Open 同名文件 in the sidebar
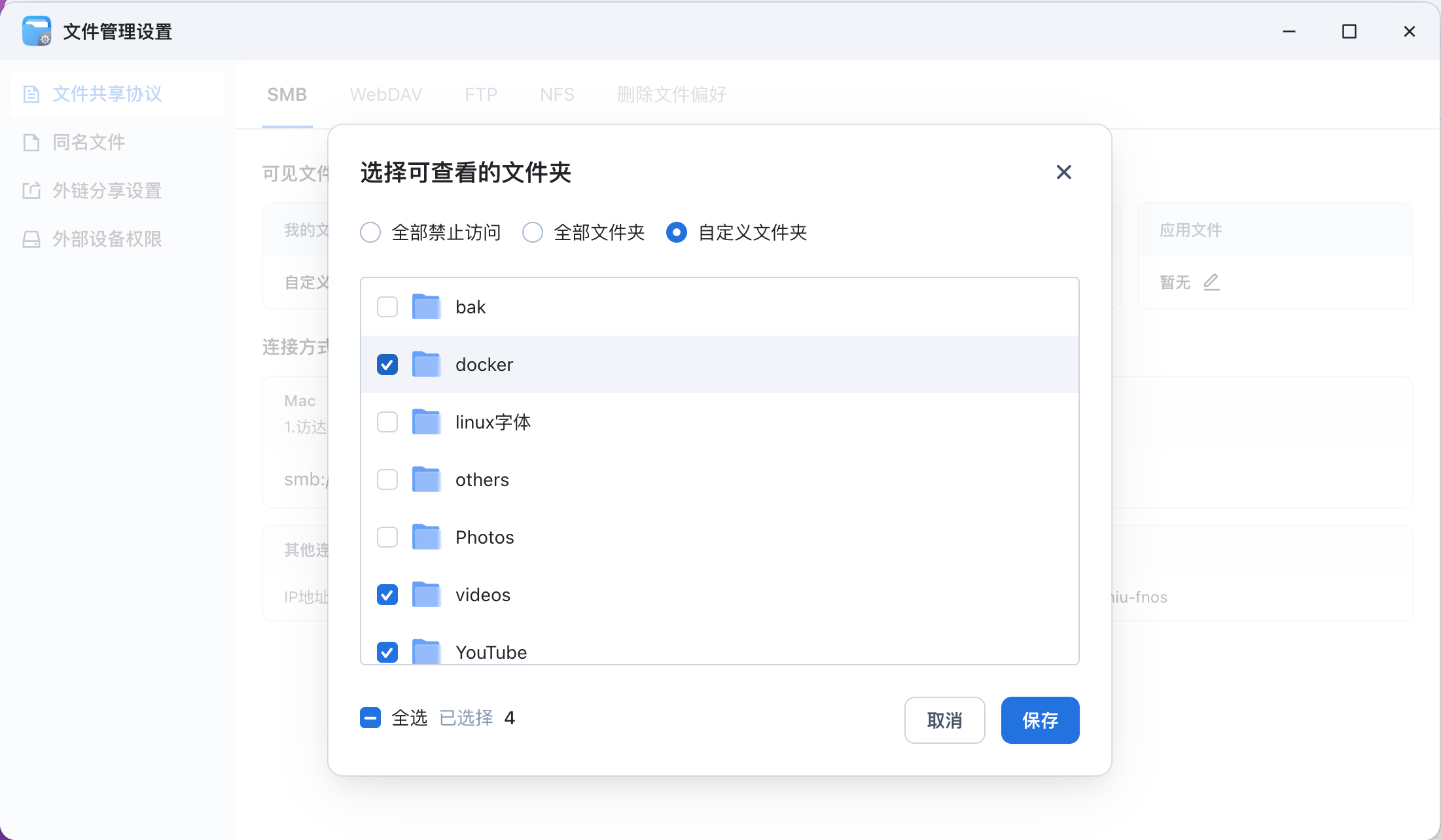This screenshot has height=840, width=1441. [118, 143]
